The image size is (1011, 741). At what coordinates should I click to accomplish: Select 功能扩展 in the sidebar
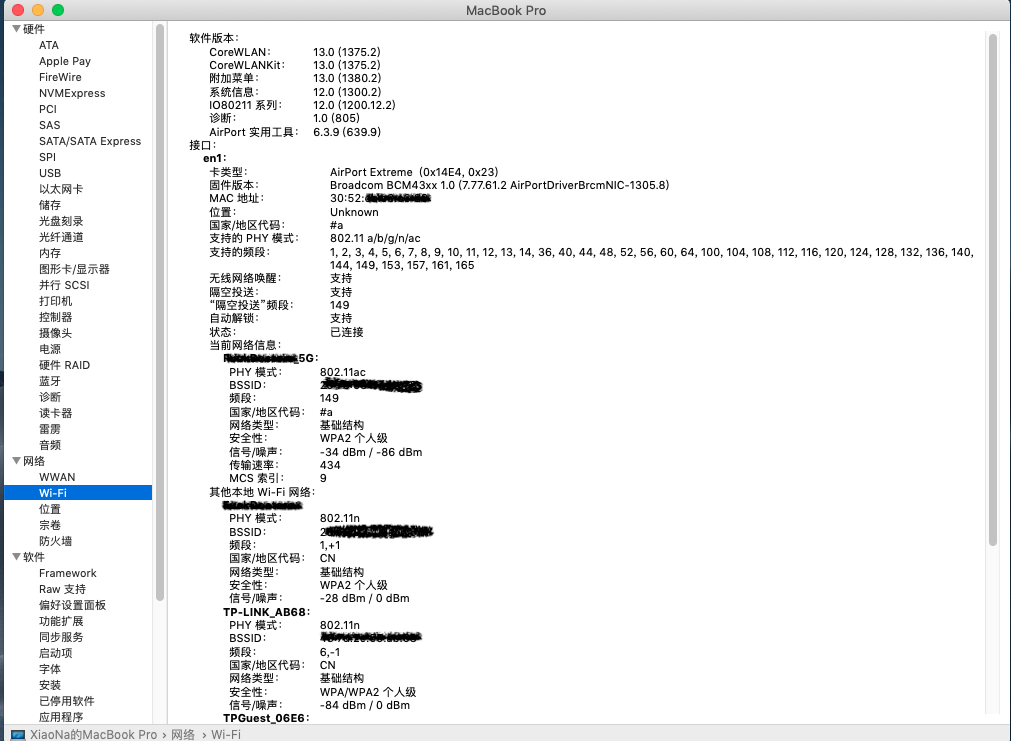tap(61, 621)
